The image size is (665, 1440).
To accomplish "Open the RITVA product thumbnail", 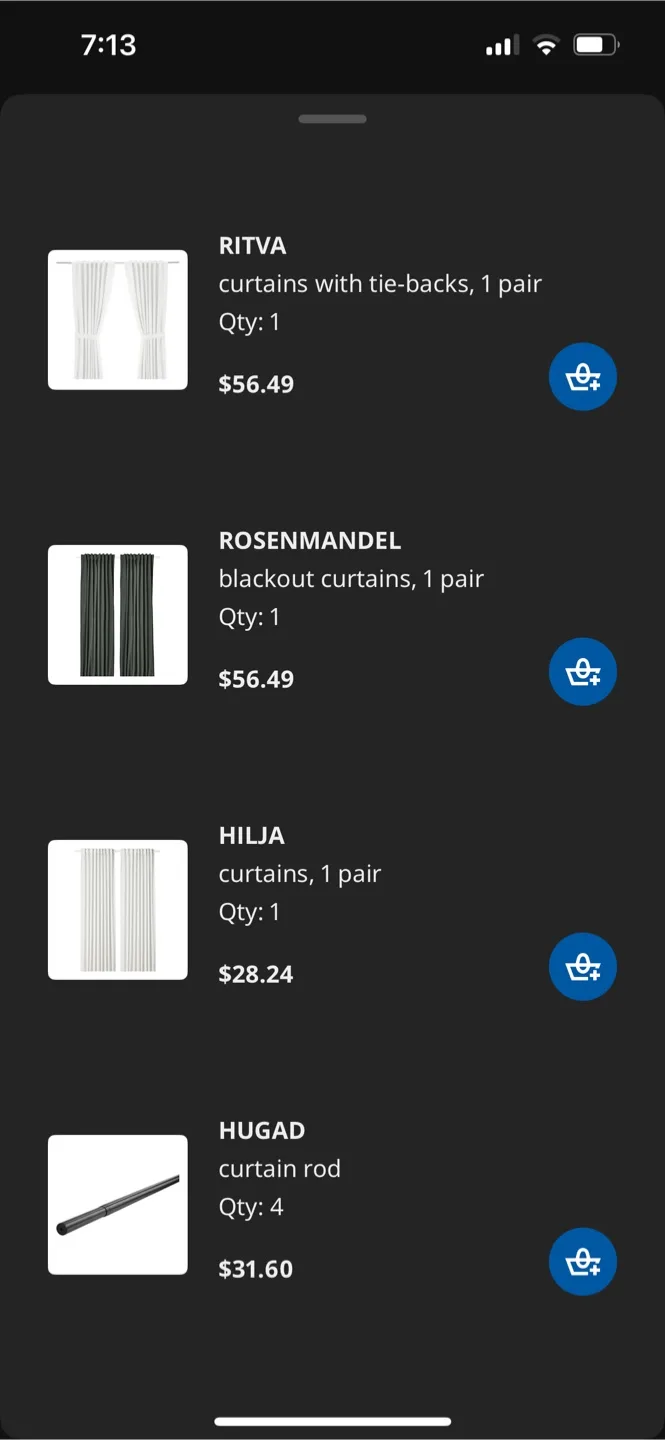I will [x=117, y=318].
